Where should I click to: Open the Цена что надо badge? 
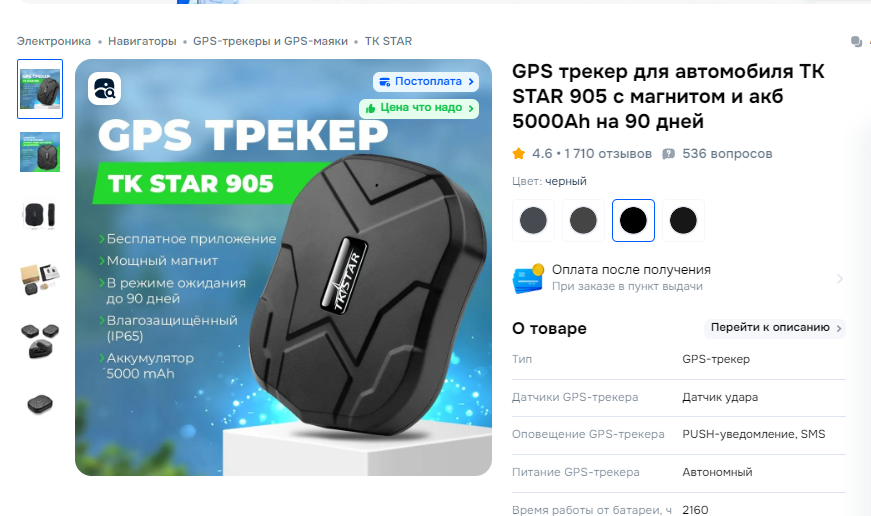tap(419, 108)
